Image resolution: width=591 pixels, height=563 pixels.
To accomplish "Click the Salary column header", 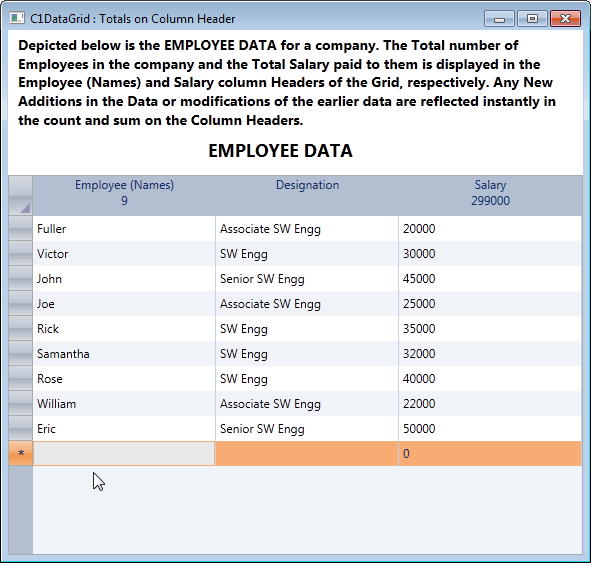I will (490, 195).
